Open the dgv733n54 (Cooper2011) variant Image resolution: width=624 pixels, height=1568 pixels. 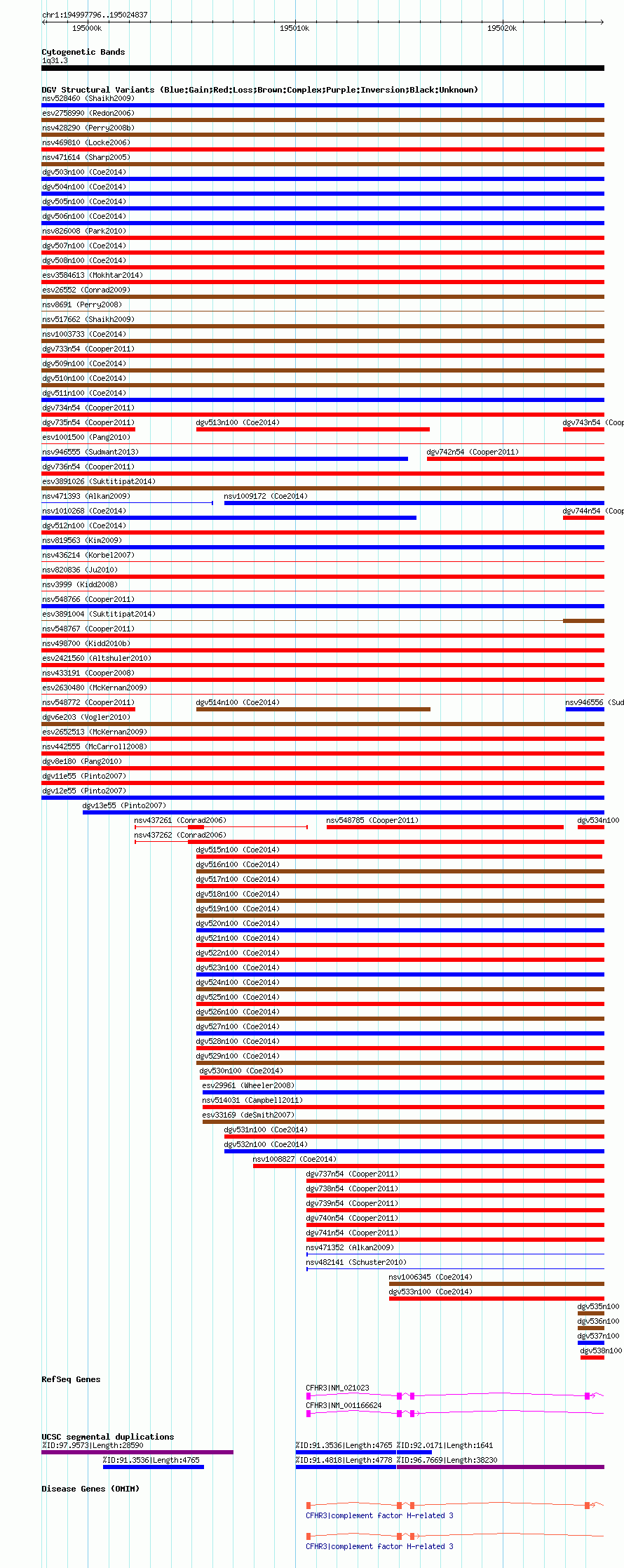(88, 349)
